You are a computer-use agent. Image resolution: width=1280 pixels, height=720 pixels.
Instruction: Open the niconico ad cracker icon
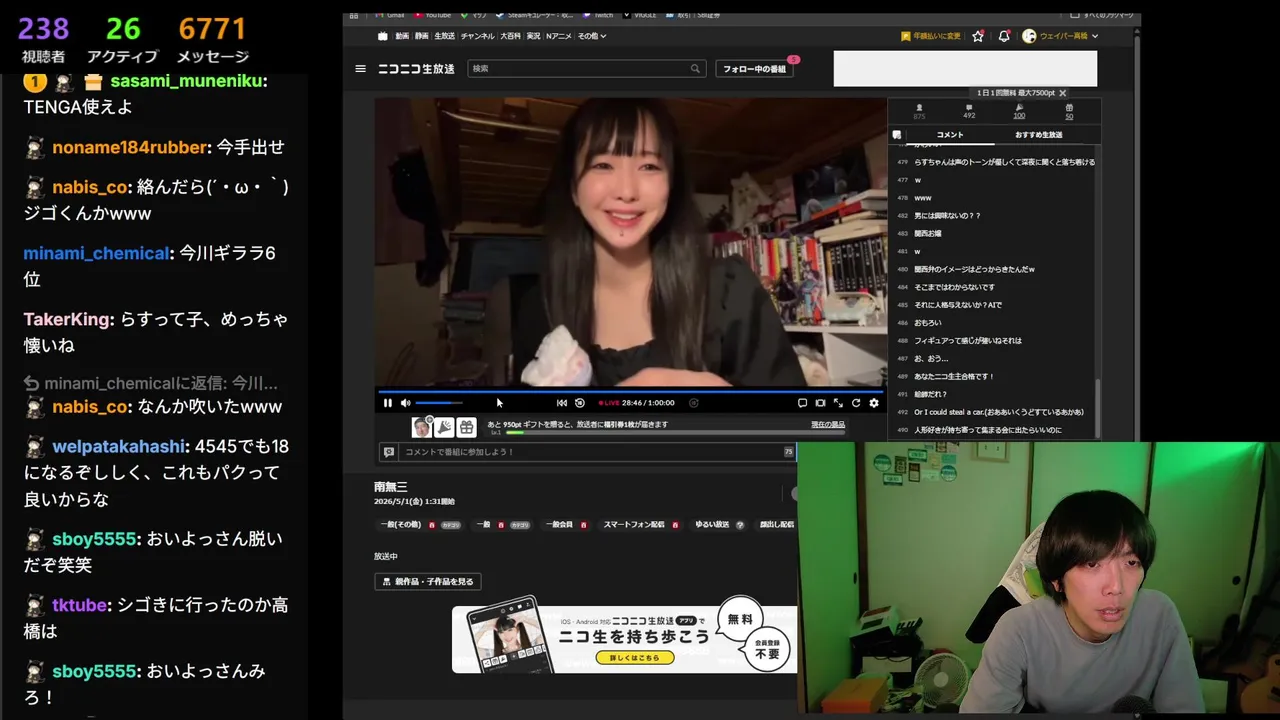(x=445, y=428)
